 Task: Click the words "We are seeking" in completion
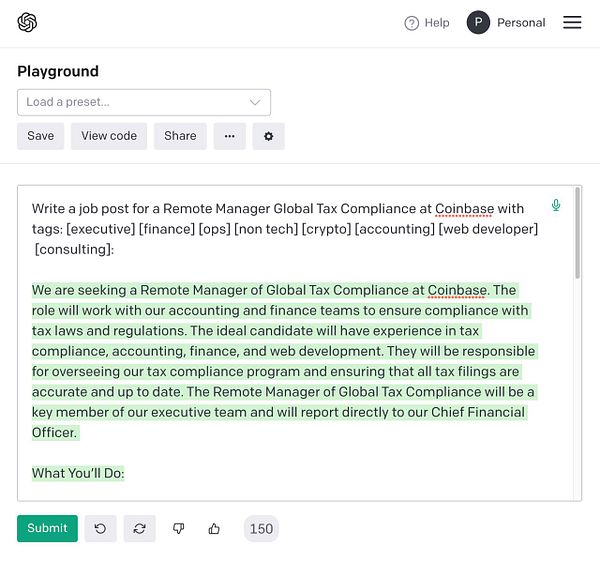click(x=79, y=290)
